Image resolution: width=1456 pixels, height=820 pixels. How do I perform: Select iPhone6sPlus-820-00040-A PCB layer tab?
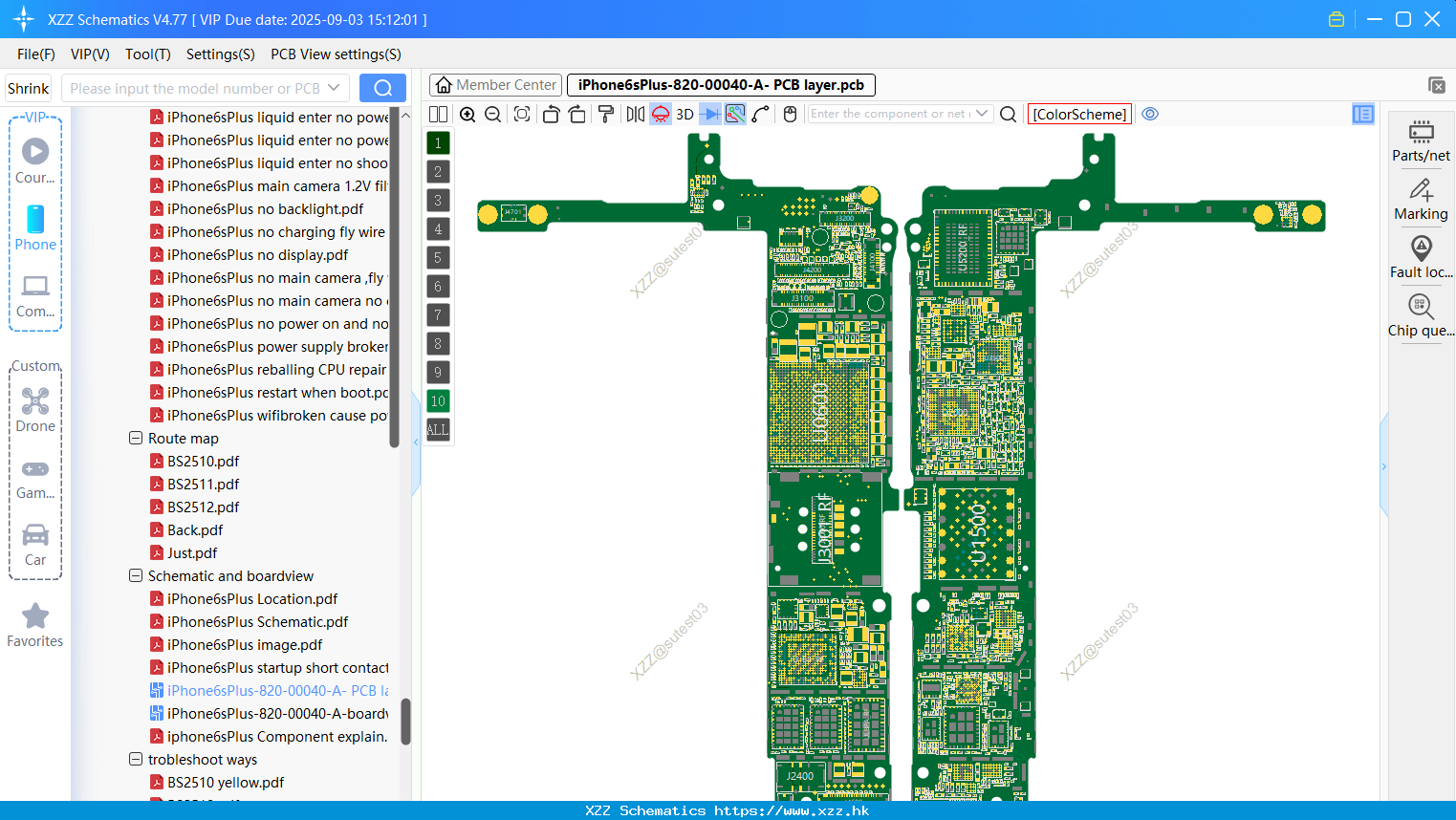(x=721, y=85)
